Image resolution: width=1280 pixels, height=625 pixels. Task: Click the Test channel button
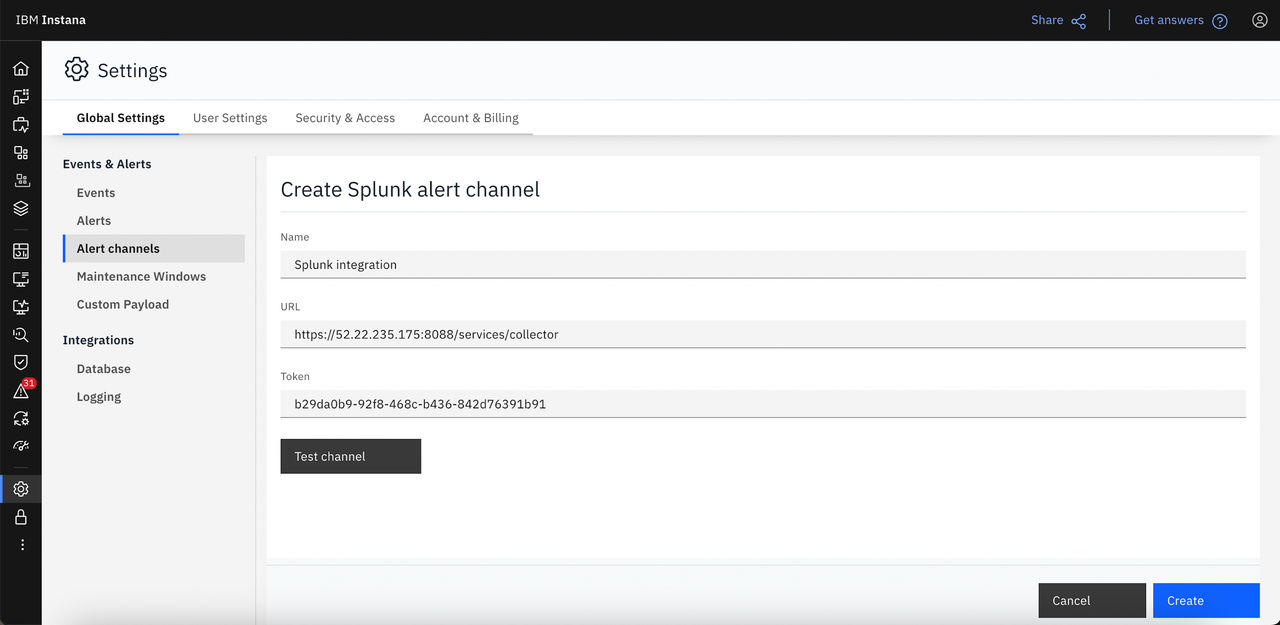351,456
